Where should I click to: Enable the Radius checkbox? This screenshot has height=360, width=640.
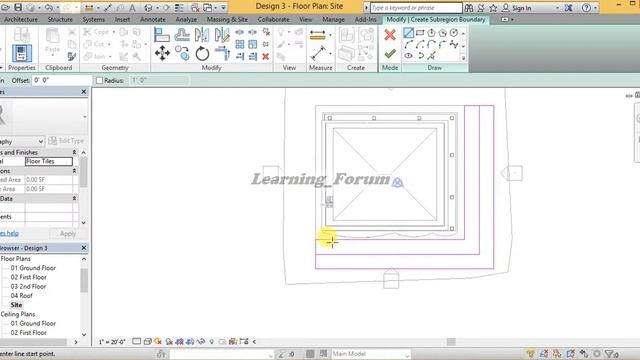[x=99, y=80]
